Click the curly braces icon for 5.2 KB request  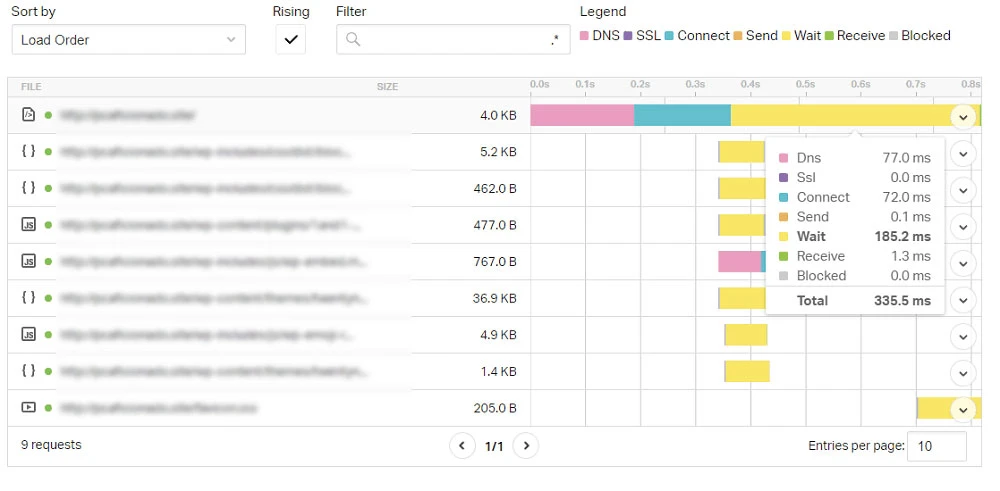click(28, 152)
